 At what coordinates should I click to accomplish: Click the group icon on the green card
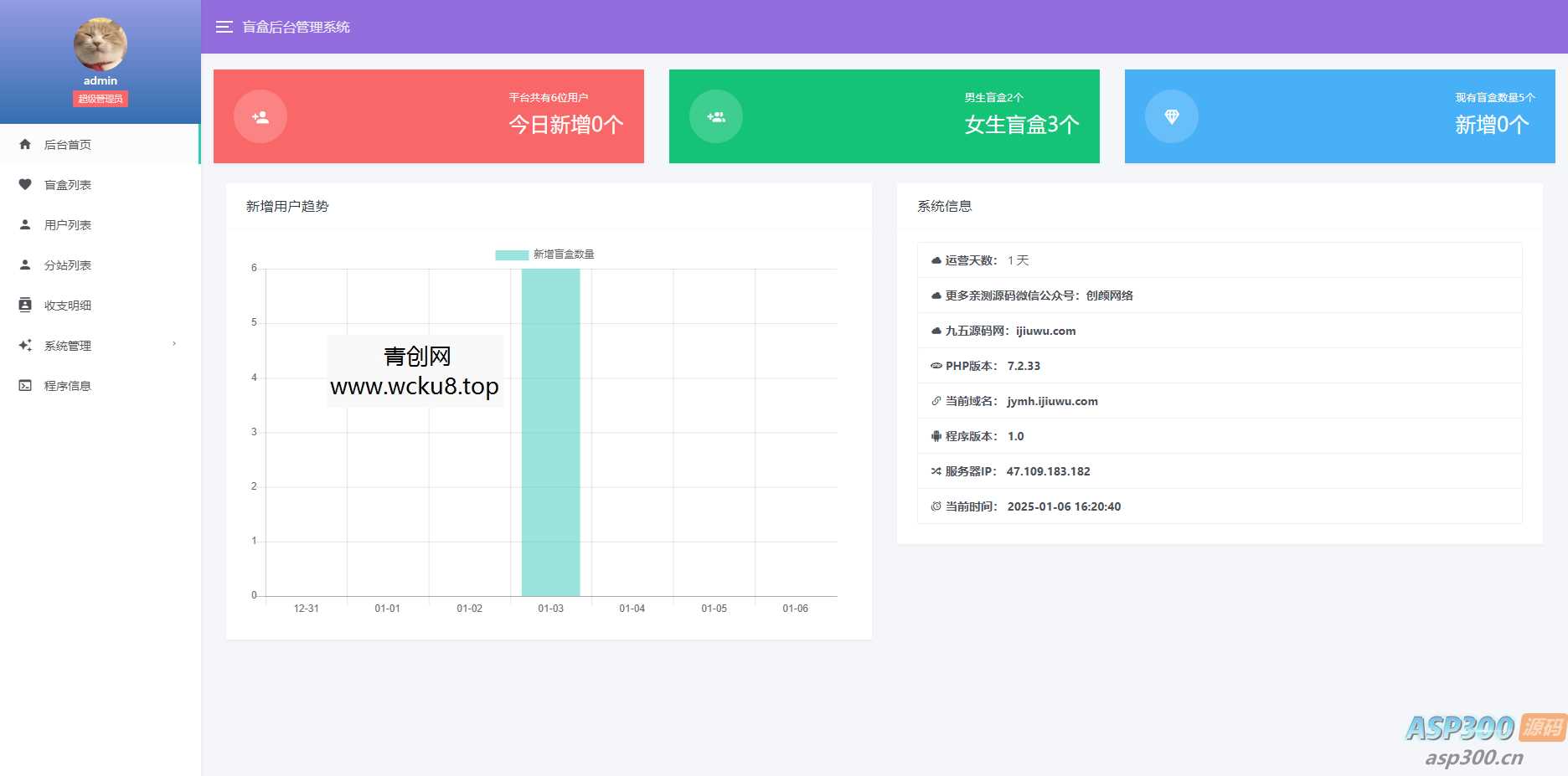coord(716,116)
